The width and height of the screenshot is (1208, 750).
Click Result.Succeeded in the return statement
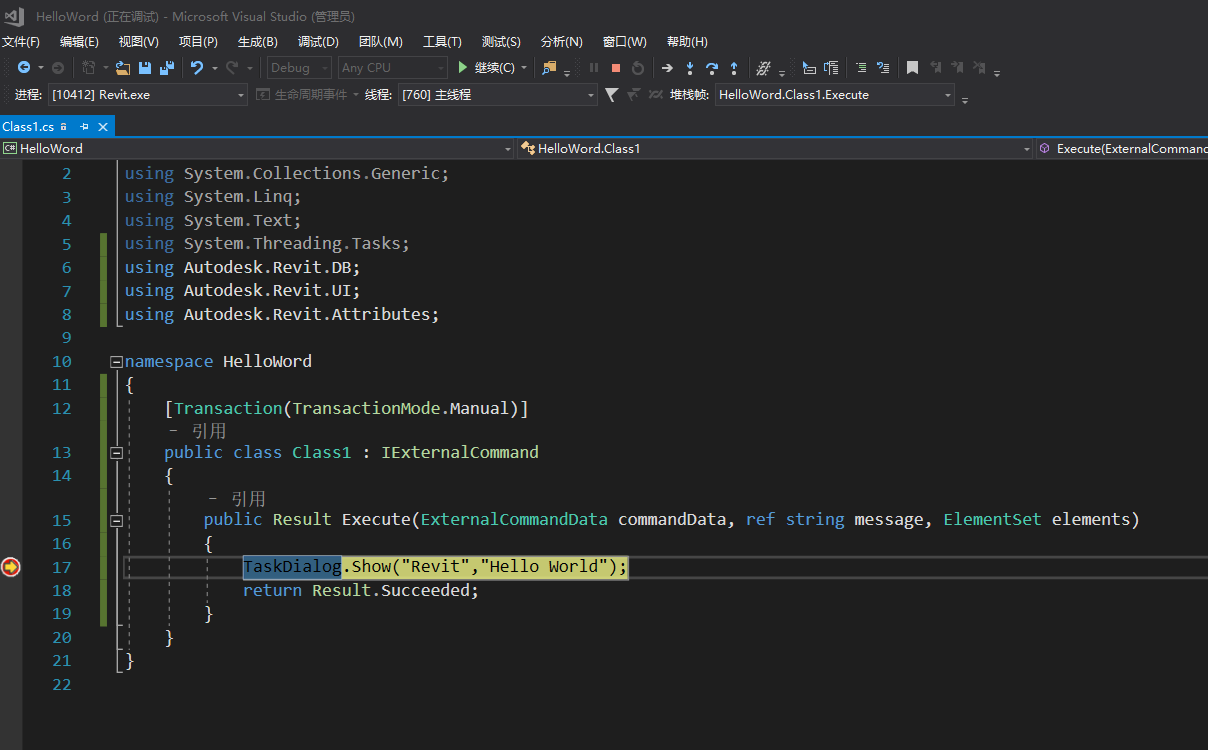391,591
